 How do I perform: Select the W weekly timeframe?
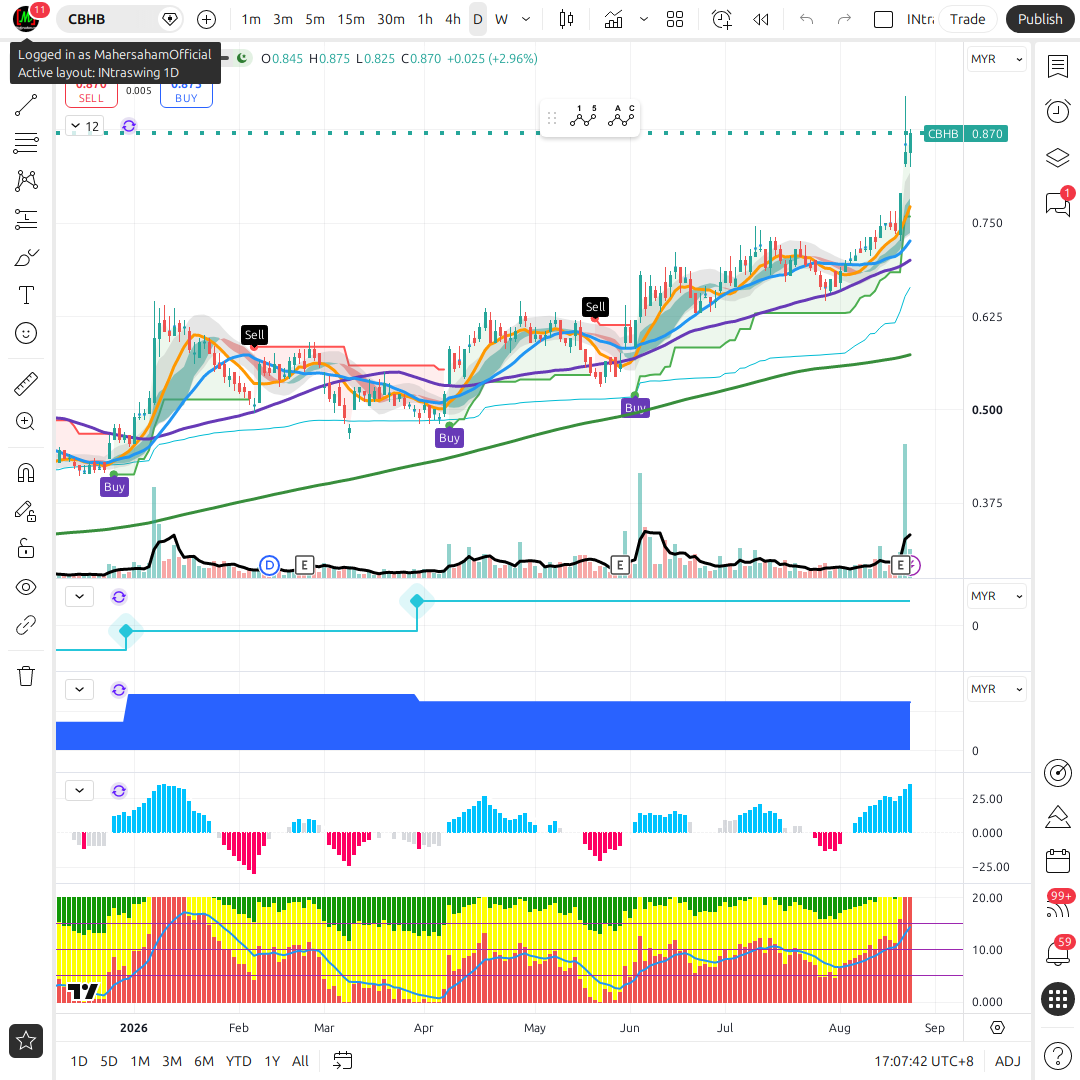(501, 19)
